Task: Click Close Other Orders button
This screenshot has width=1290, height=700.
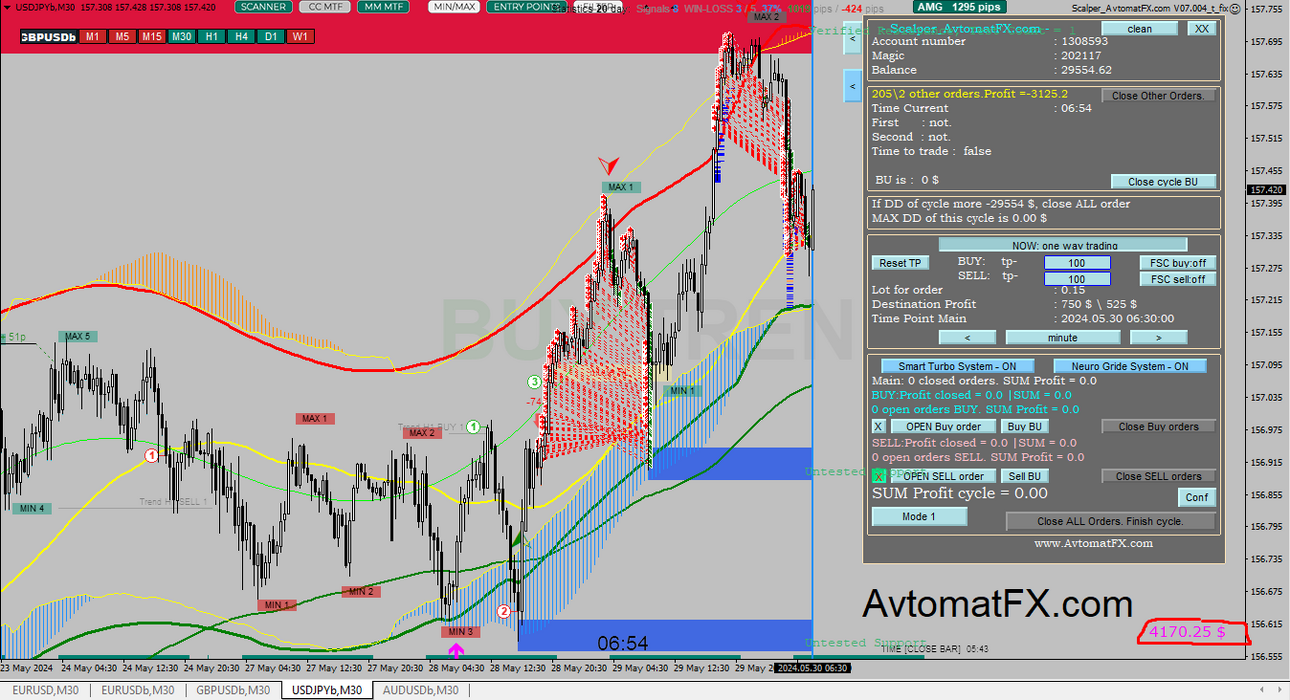Action: pyautogui.click(x=1158, y=96)
